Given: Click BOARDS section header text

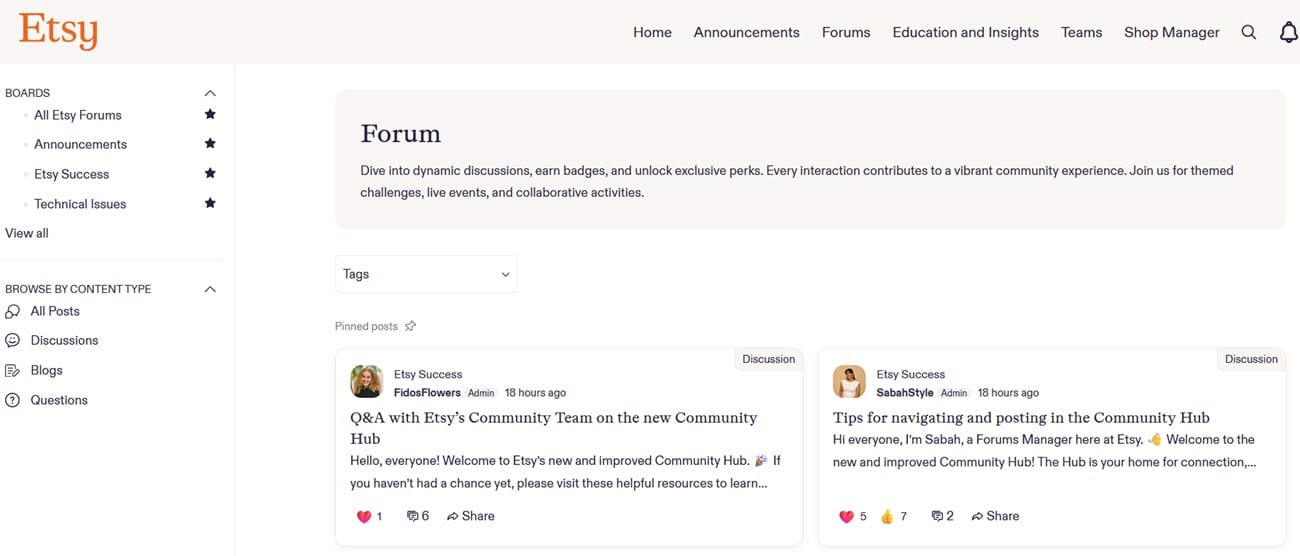Looking at the screenshot, I should pos(28,93).
